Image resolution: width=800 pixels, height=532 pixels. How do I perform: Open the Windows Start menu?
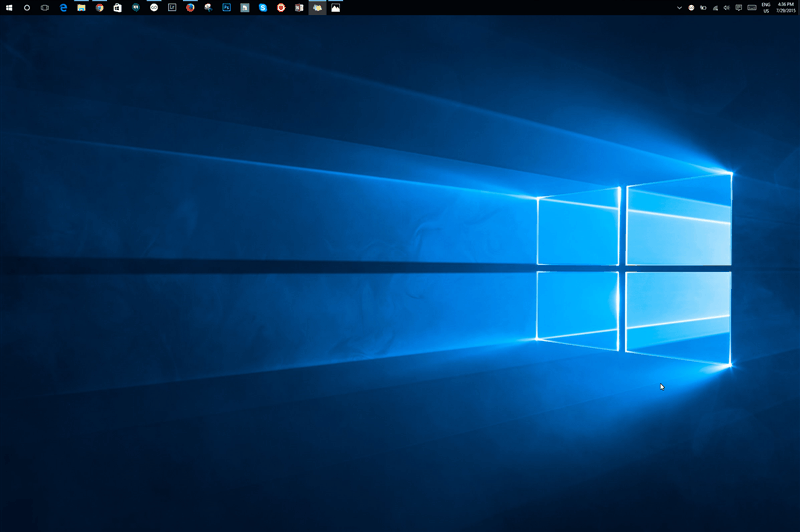coord(9,8)
